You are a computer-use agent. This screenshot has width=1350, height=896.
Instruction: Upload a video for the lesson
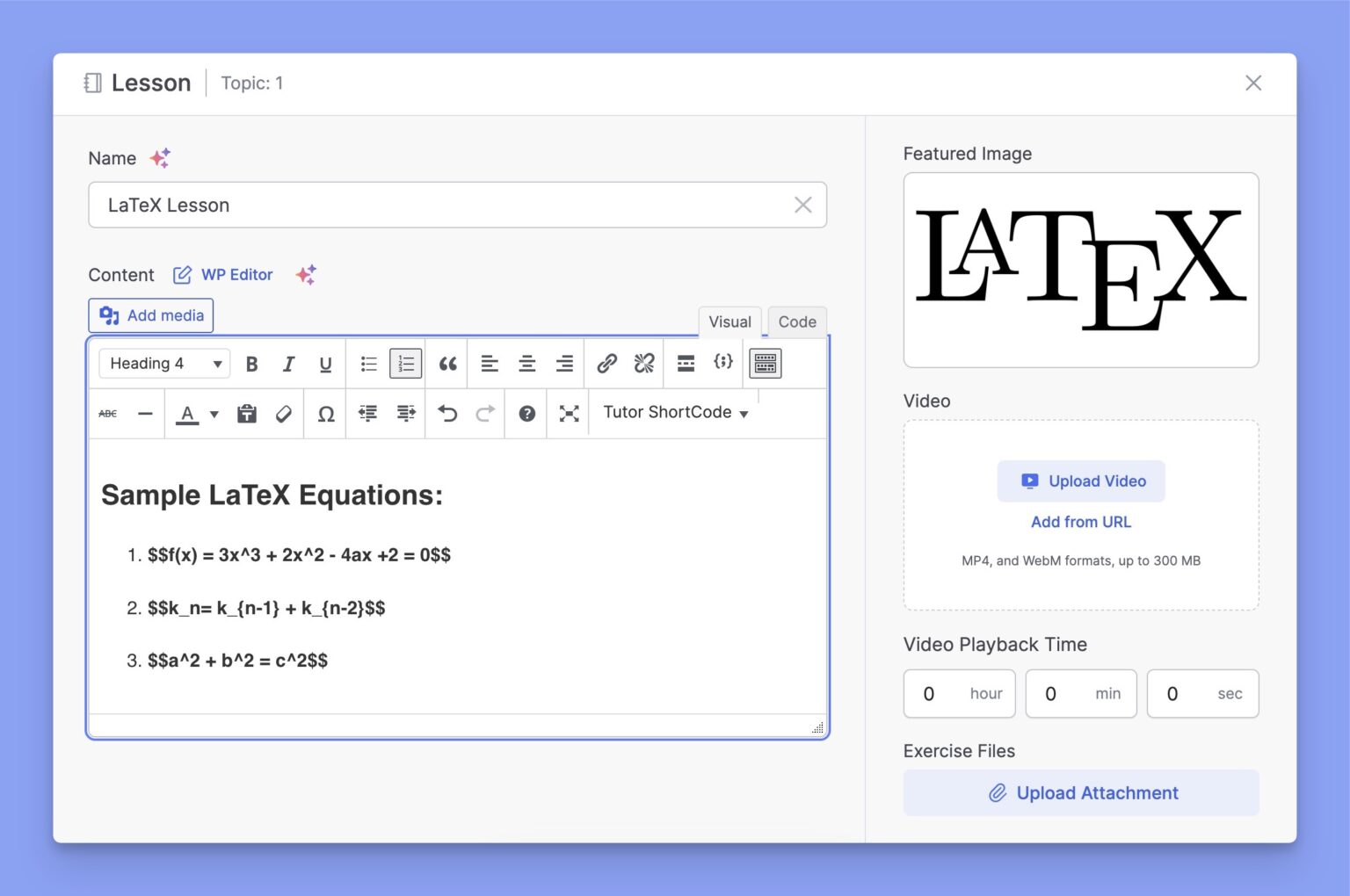tap(1081, 481)
